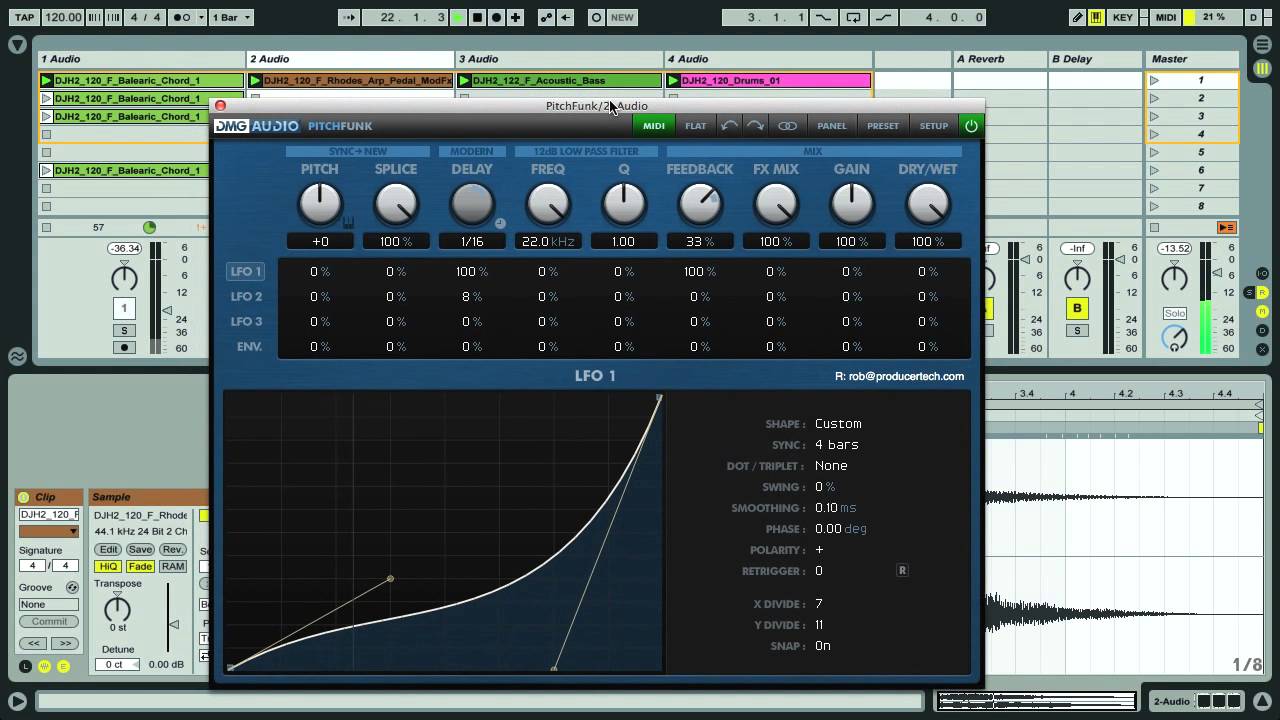Screen dimensions: 1280x720
Task: Toggle the metronome in the transport bar
Action: 181,17
